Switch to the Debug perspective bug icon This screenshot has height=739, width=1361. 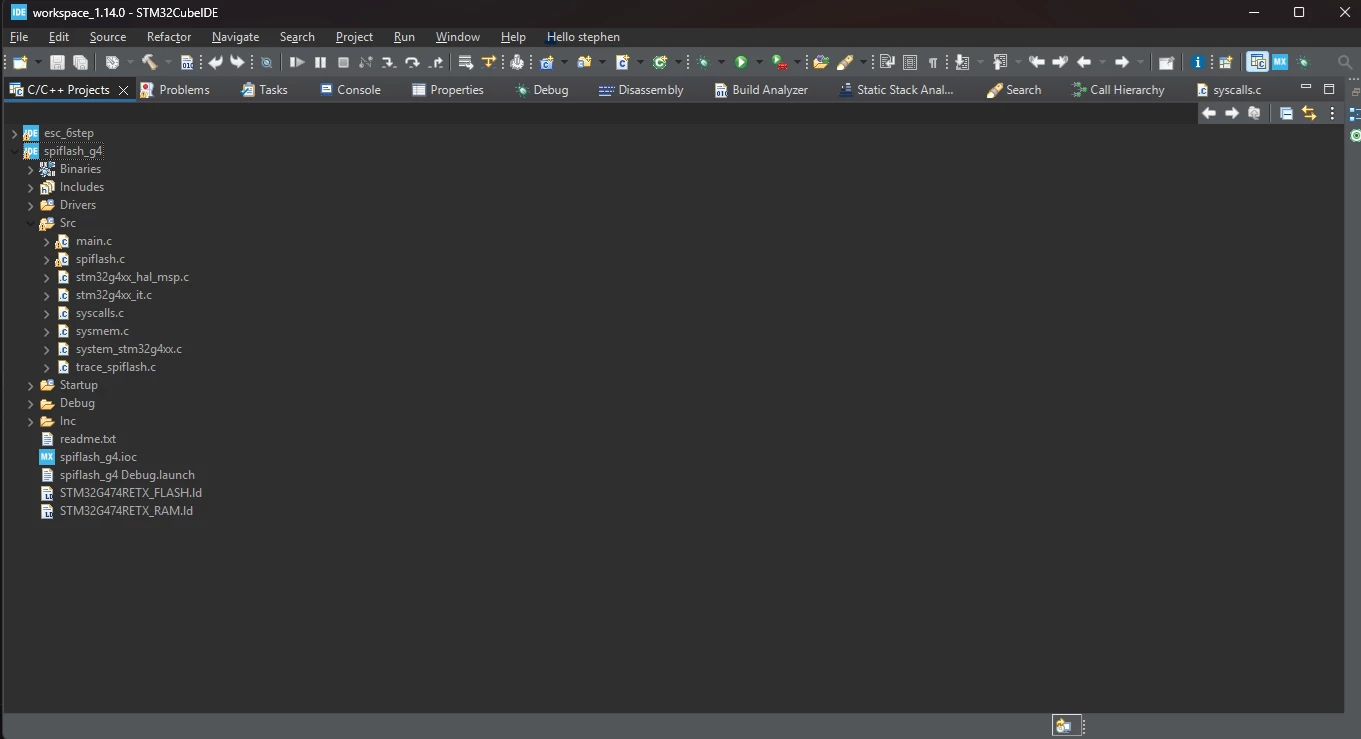pyautogui.click(x=1302, y=62)
